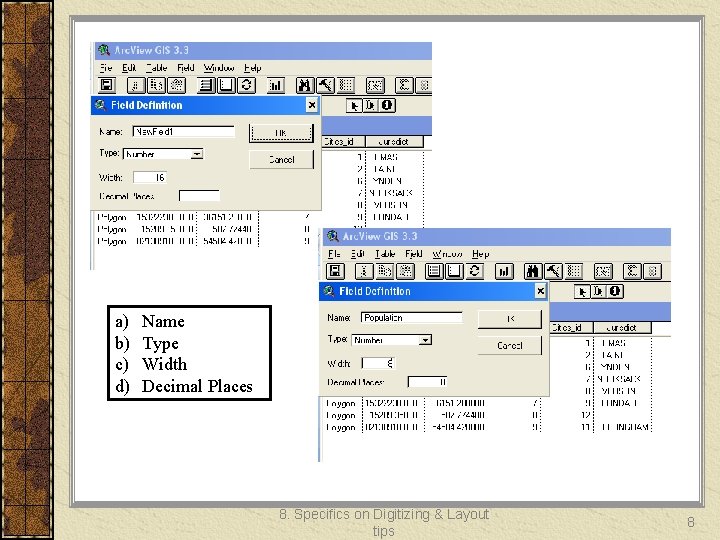720x540 pixels.
Task: Click binoculars Find icon in Population window
Action: click(533, 271)
